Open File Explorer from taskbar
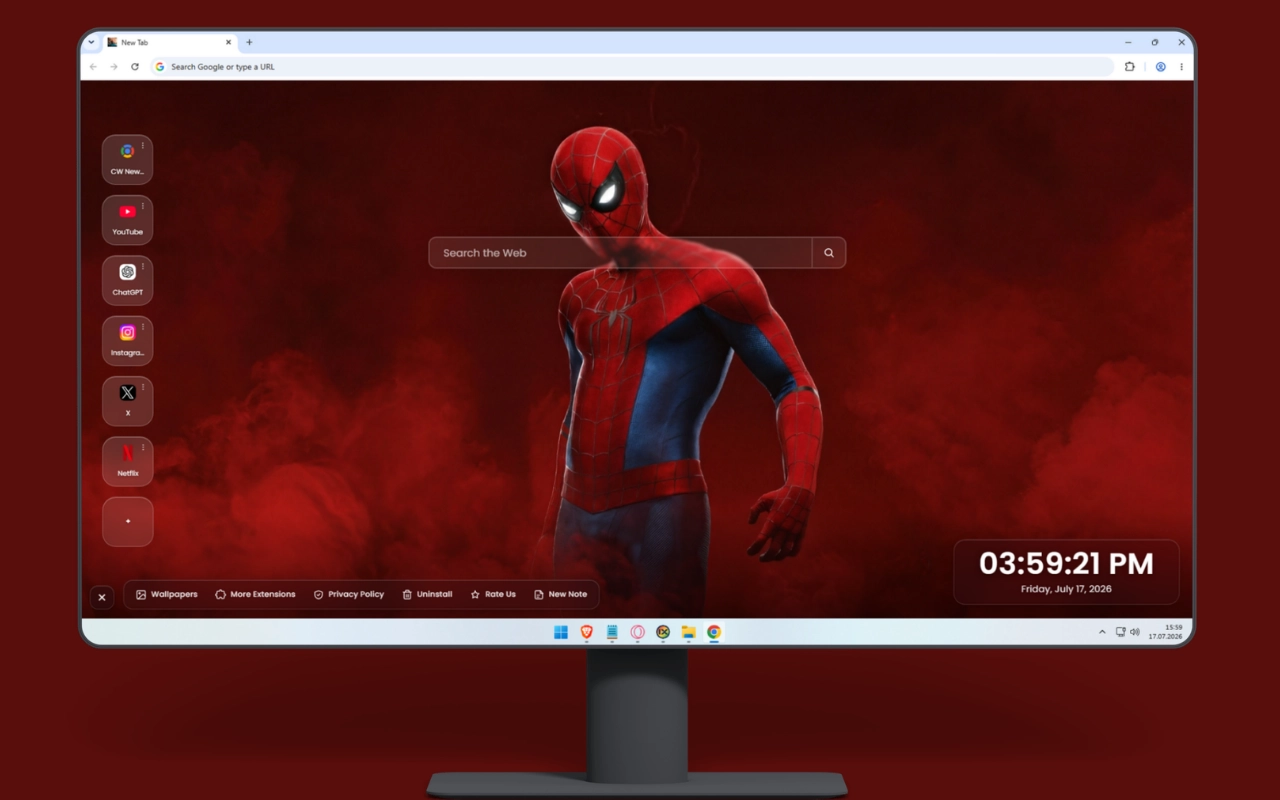This screenshot has height=800, width=1280. click(x=689, y=632)
